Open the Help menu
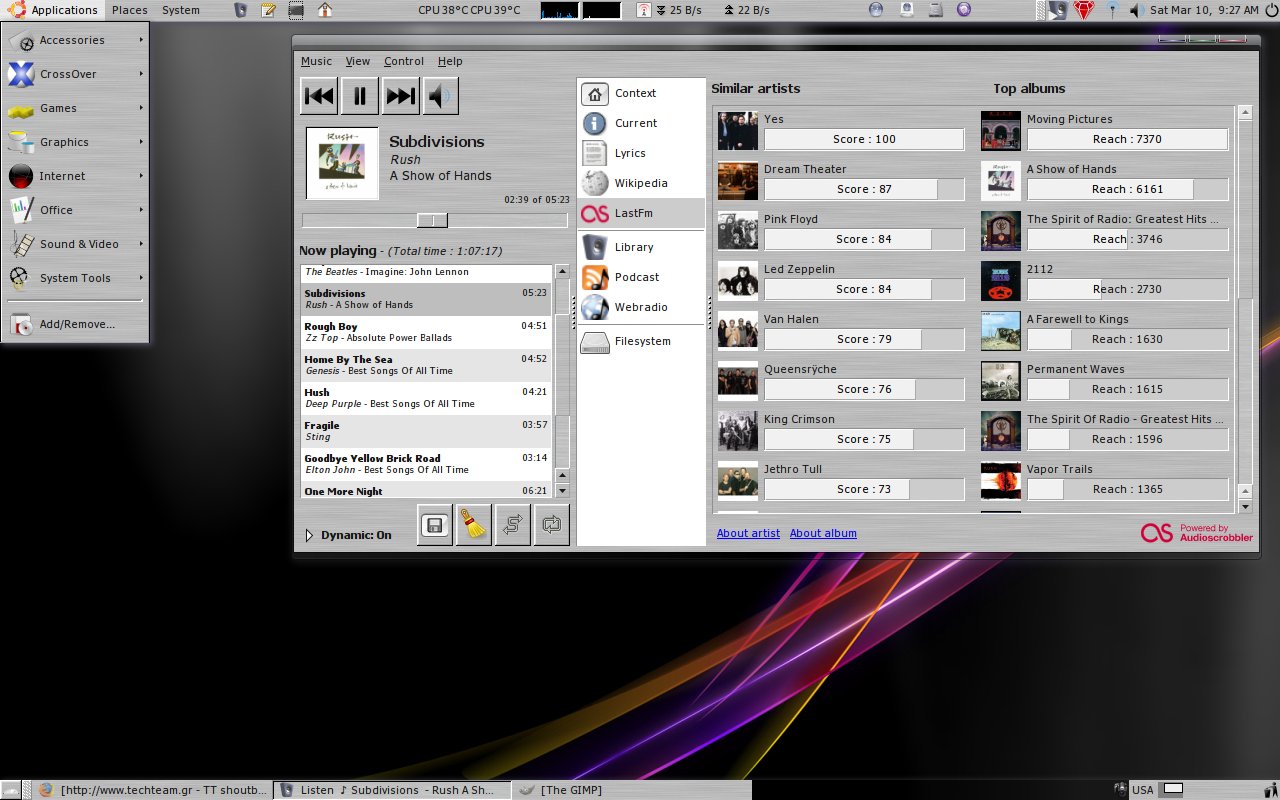This screenshot has width=1280, height=800. (x=450, y=61)
